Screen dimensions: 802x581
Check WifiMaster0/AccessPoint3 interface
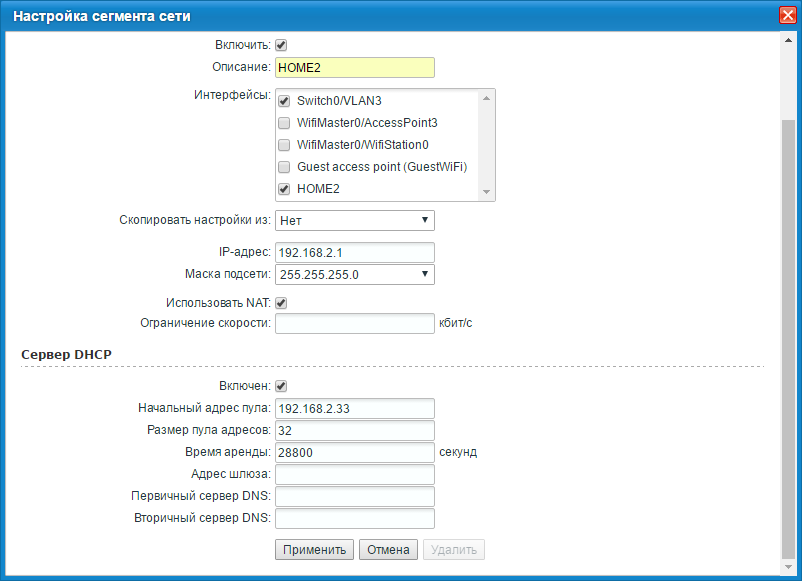tap(284, 123)
